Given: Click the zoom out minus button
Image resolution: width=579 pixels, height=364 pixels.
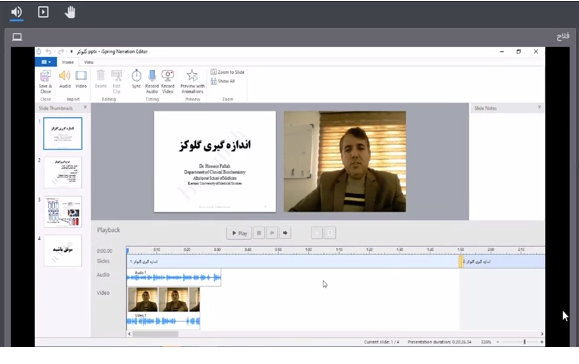Looking at the screenshot, I should pyautogui.click(x=498, y=342).
